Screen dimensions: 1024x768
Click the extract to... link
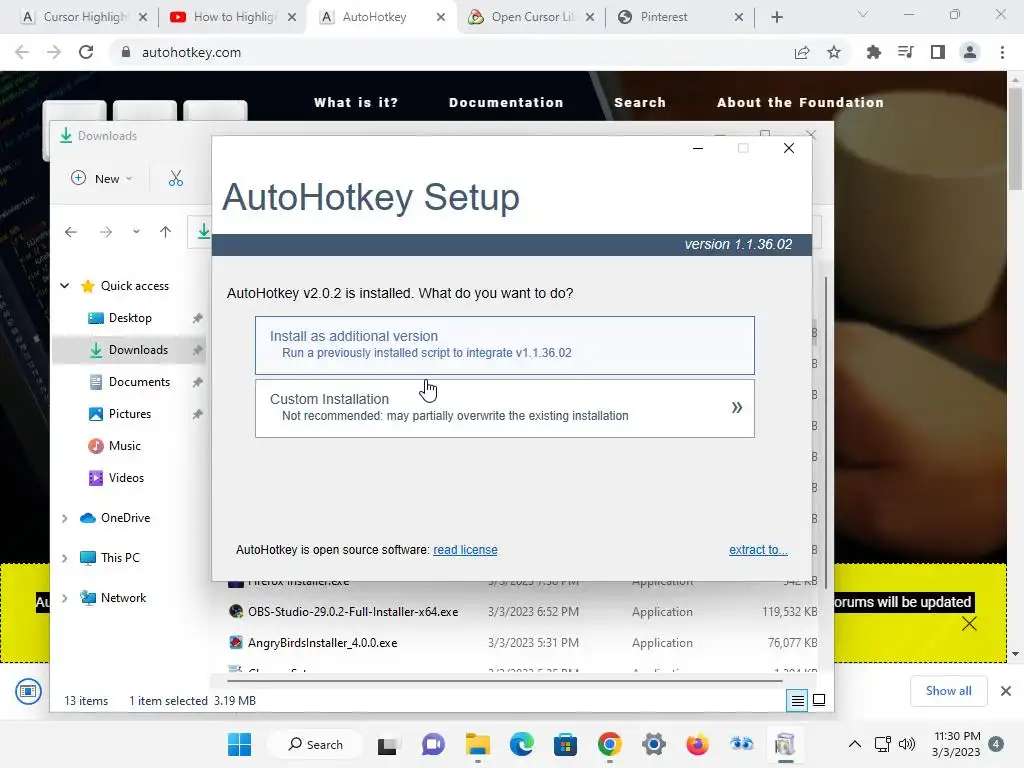[x=758, y=550]
